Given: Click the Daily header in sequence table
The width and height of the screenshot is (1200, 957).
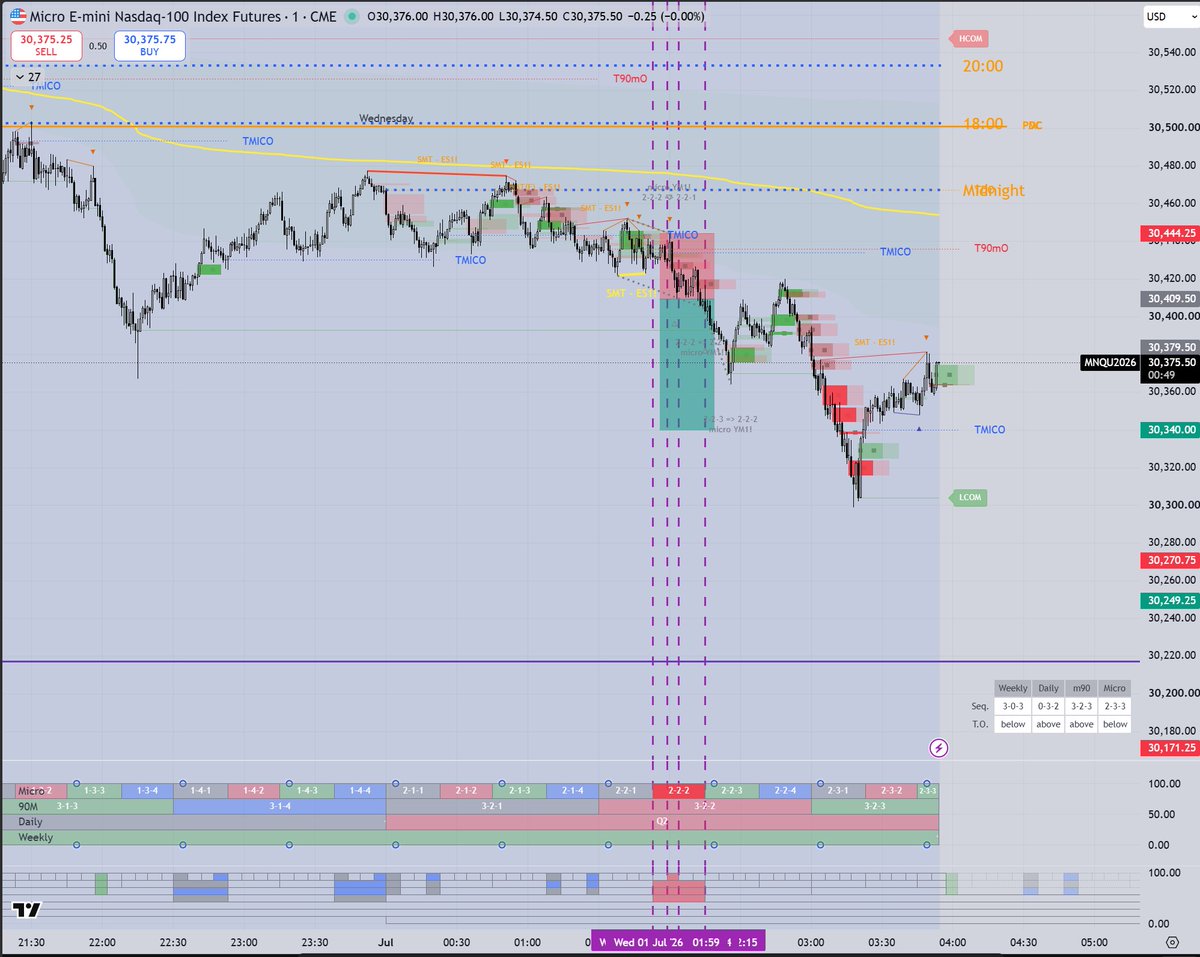Looking at the screenshot, I should pos(1048,688).
